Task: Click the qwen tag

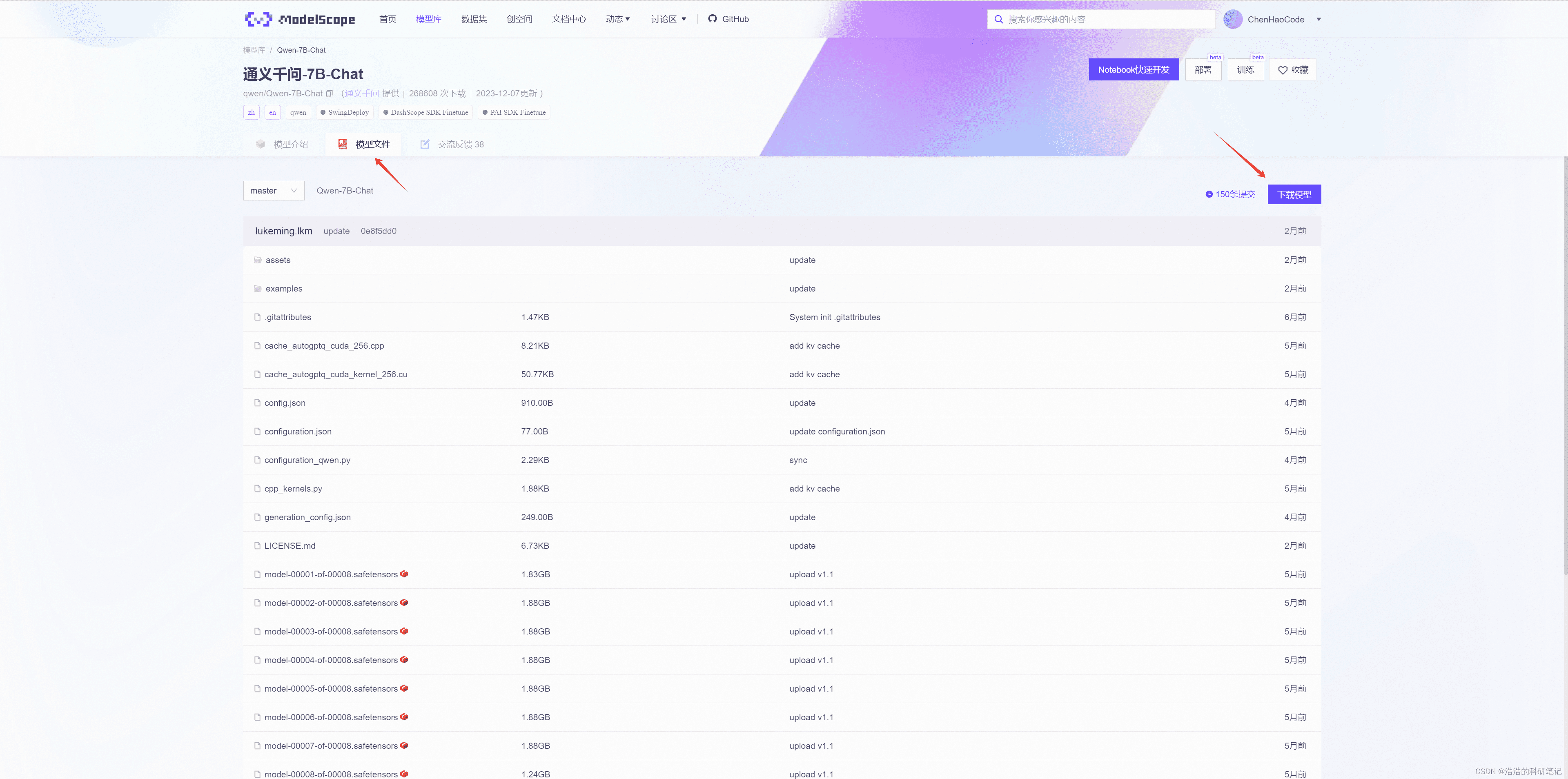Action: (x=298, y=113)
